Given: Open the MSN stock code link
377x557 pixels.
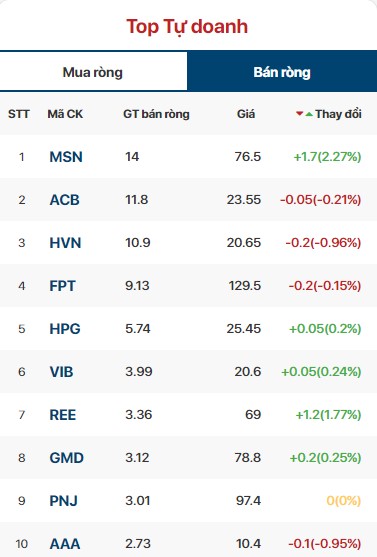Looking at the screenshot, I should click(x=66, y=157).
